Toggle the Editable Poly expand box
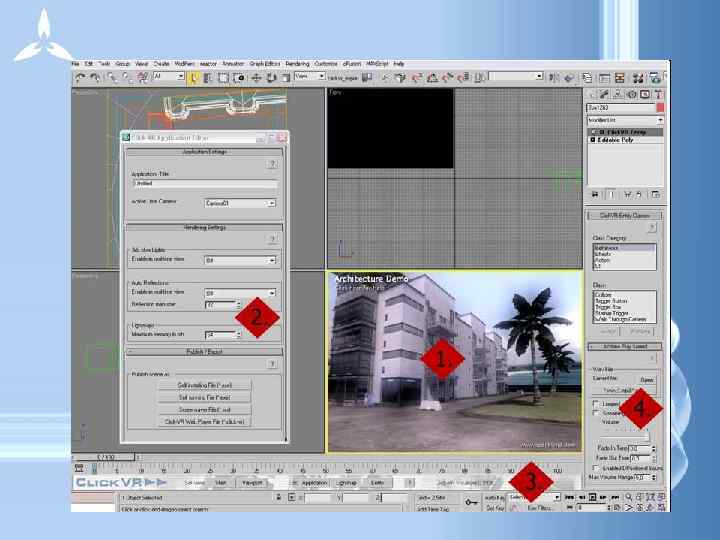This screenshot has height=540, width=720. tap(592, 139)
